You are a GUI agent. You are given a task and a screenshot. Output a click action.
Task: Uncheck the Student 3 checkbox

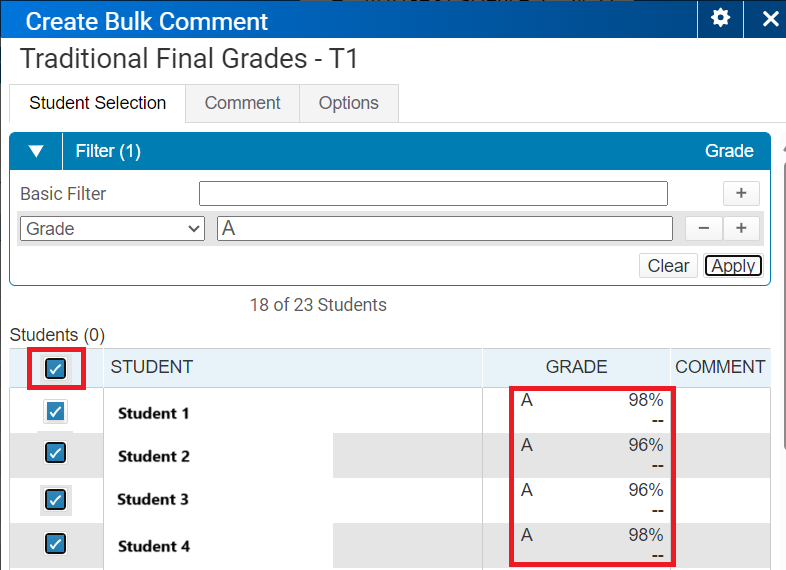[x=56, y=500]
